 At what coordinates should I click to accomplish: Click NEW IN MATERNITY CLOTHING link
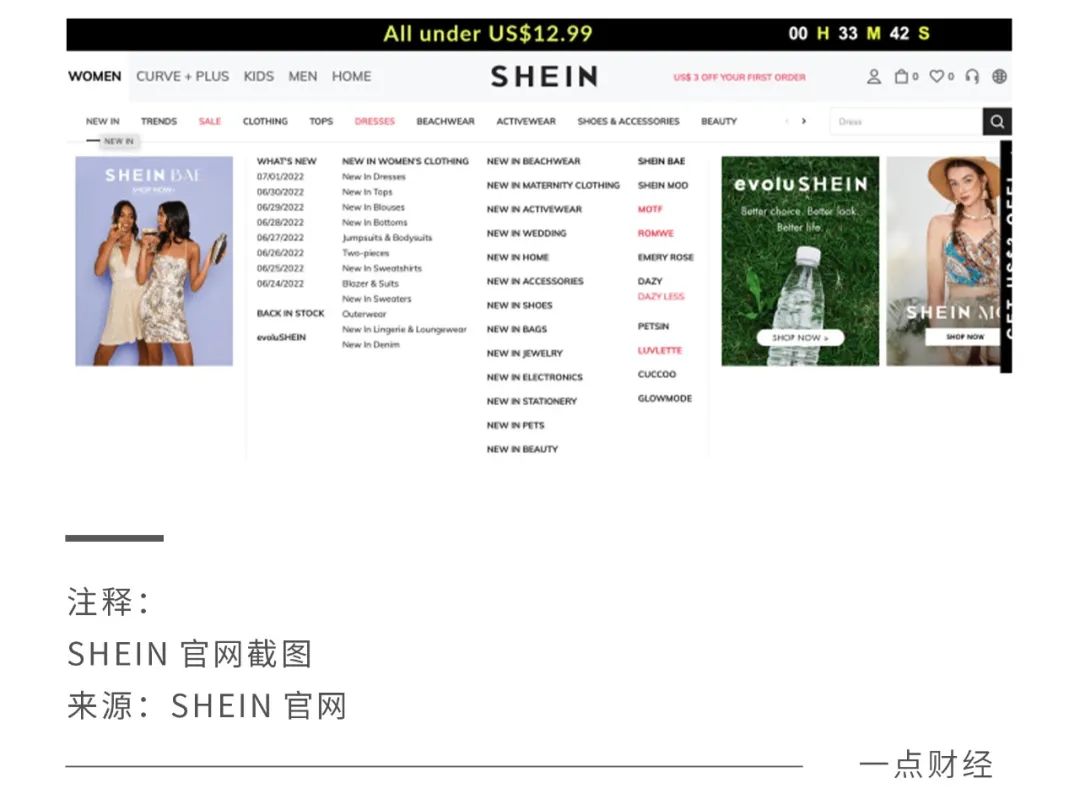coord(553,185)
